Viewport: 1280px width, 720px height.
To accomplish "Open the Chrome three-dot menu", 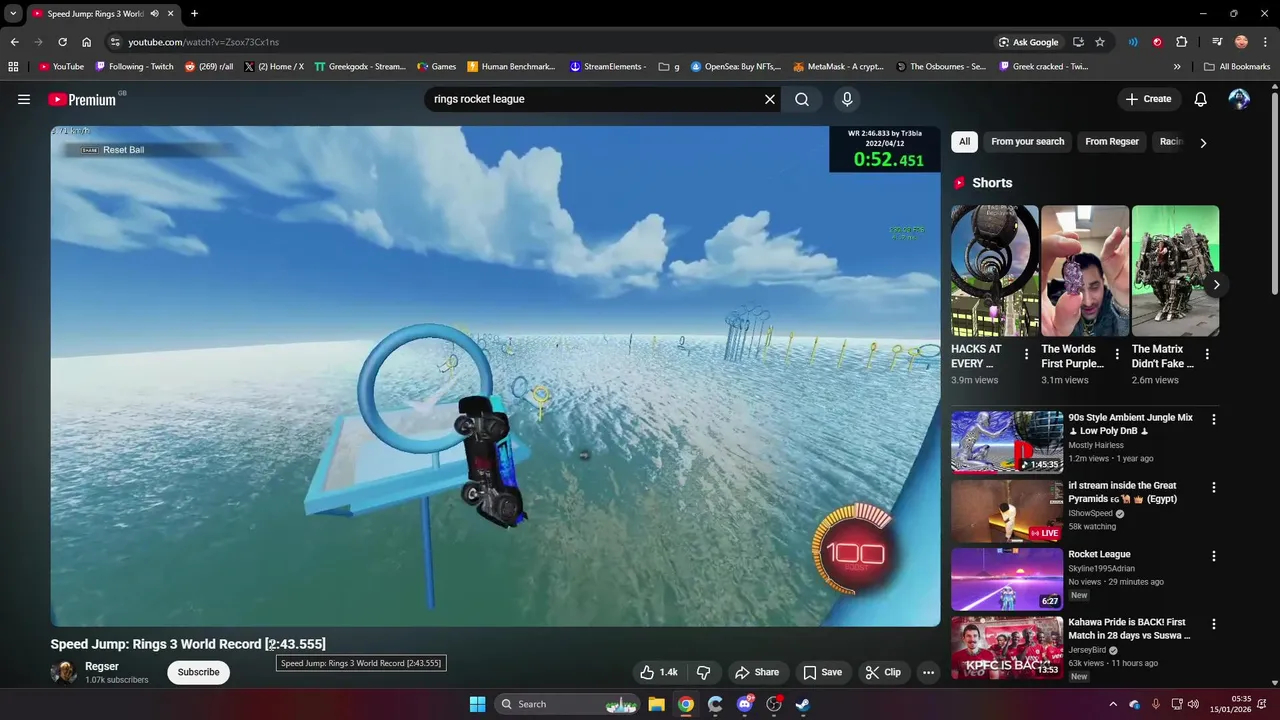I will [1265, 42].
